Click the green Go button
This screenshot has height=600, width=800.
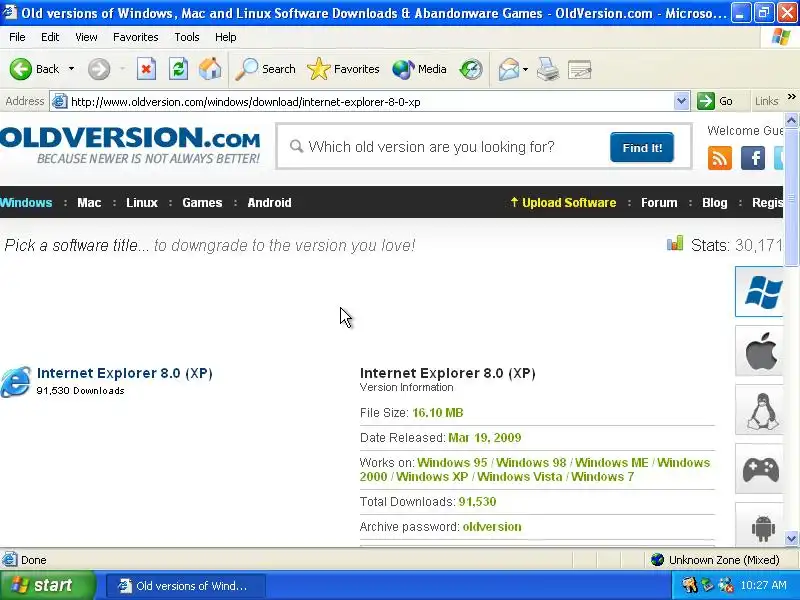click(716, 101)
